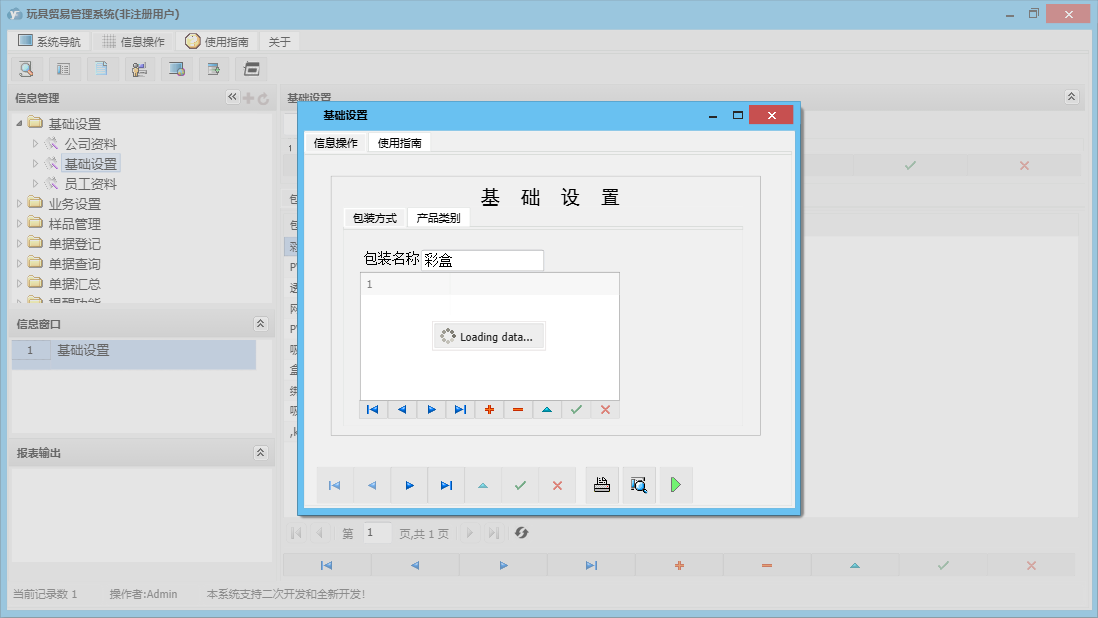This screenshot has height=618, width=1098.
Task: Click the search icon in the main toolbar
Action: tap(26, 69)
